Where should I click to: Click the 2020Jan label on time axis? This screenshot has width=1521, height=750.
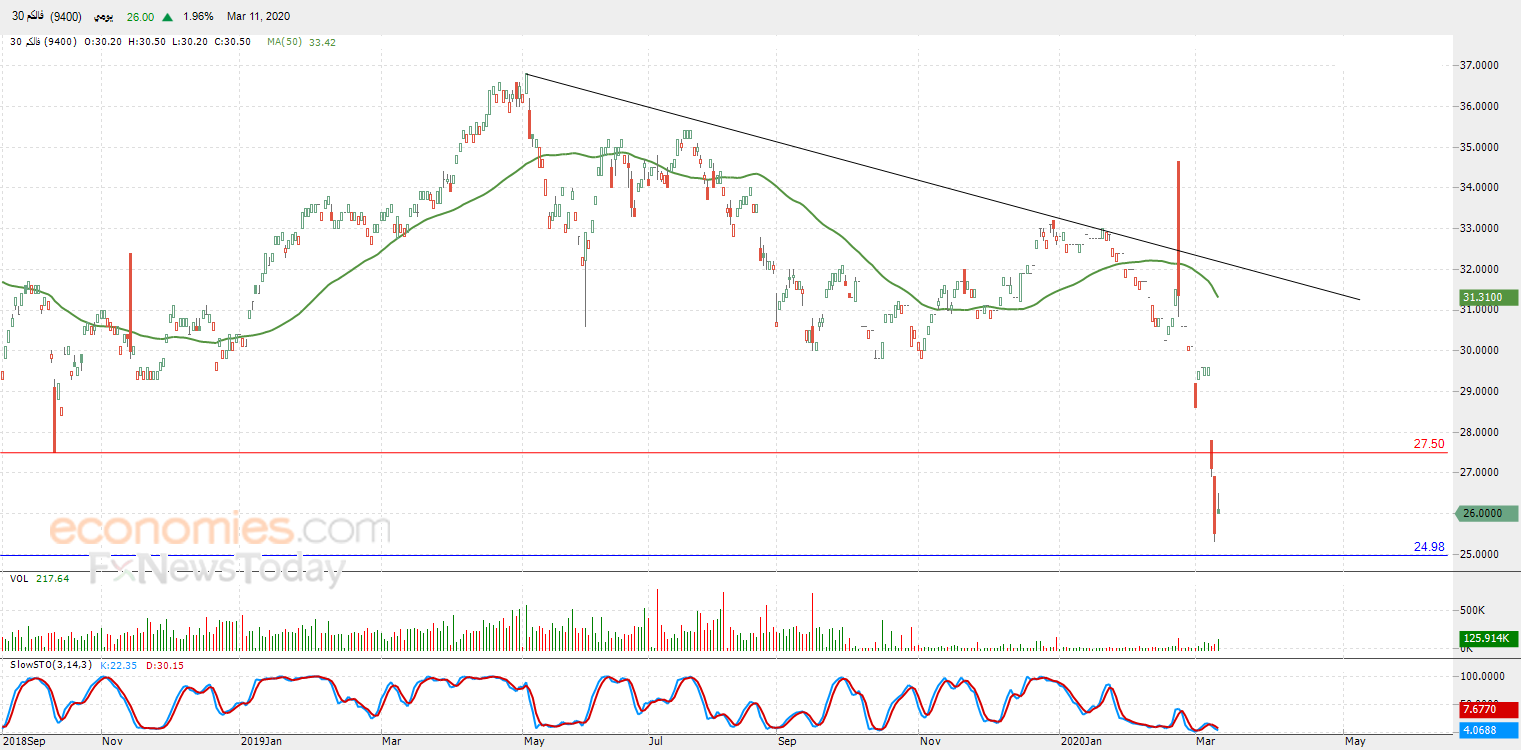pos(1080,742)
